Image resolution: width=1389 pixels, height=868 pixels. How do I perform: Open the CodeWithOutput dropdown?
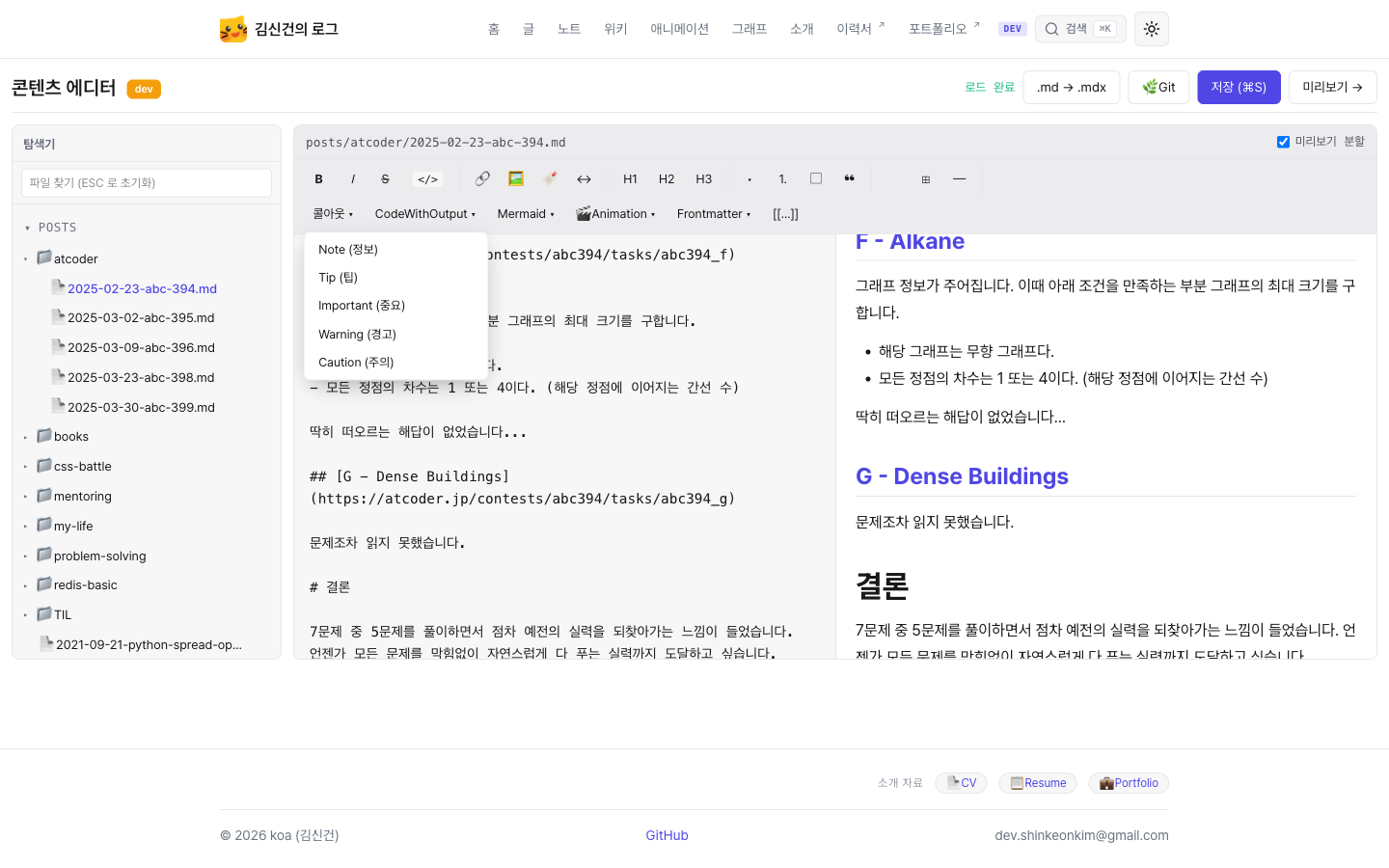click(425, 214)
